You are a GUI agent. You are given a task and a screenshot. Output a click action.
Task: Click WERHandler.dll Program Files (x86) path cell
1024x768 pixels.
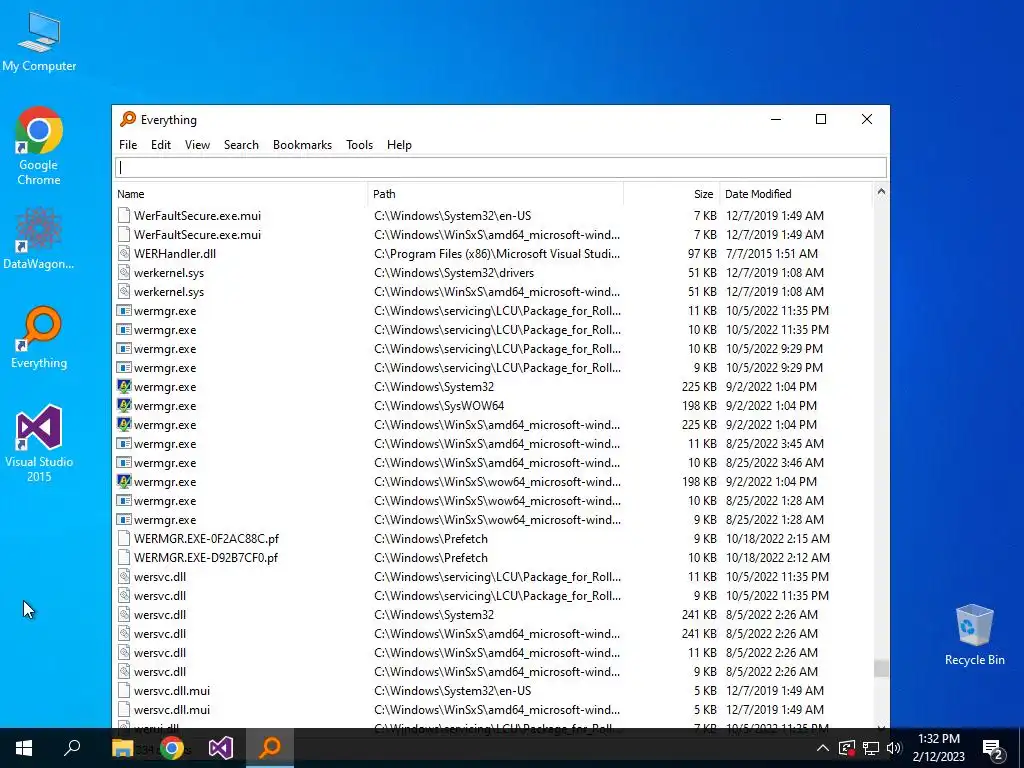[x=497, y=253]
